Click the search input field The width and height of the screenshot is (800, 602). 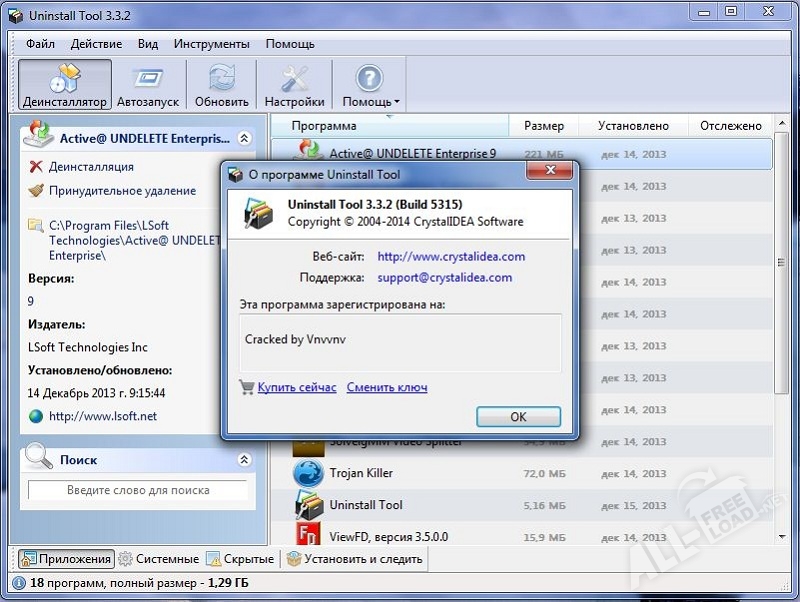point(137,491)
